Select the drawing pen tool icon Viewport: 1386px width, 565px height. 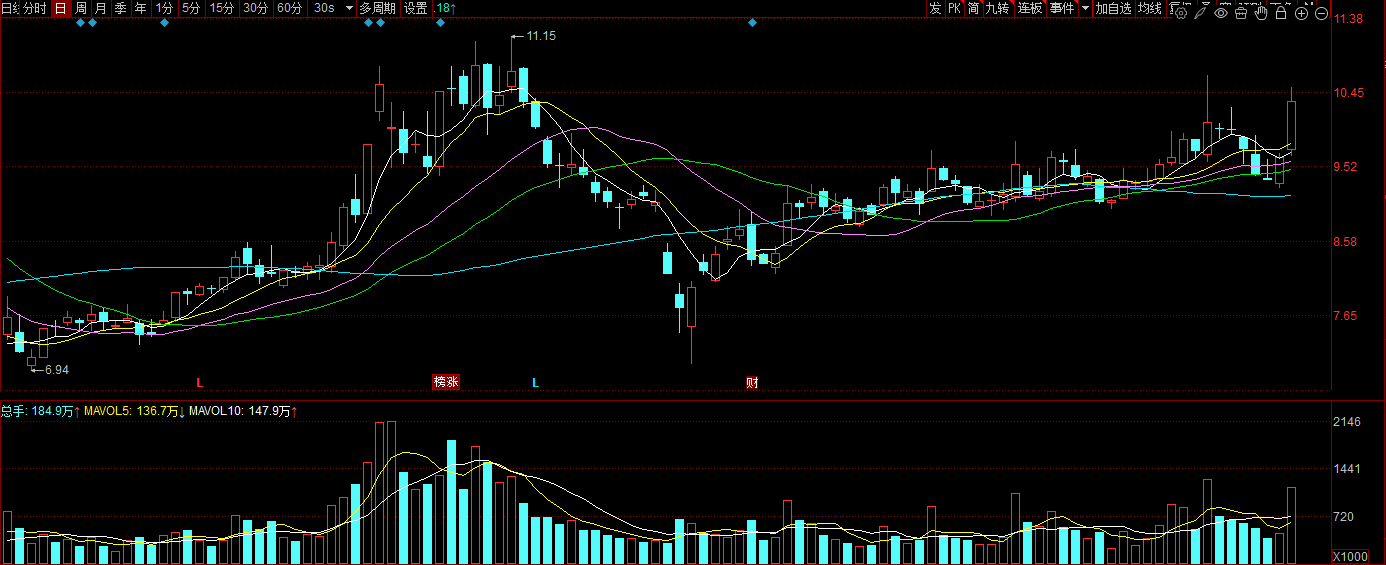coord(1200,13)
